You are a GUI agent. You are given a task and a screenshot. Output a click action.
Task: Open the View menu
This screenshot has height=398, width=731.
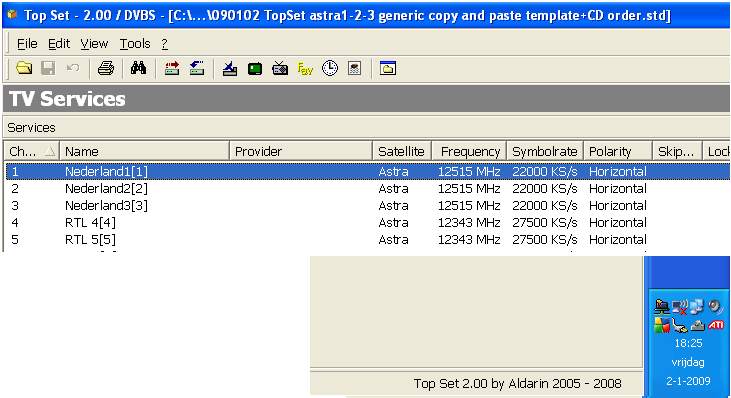pyautogui.click(x=94, y=44)
